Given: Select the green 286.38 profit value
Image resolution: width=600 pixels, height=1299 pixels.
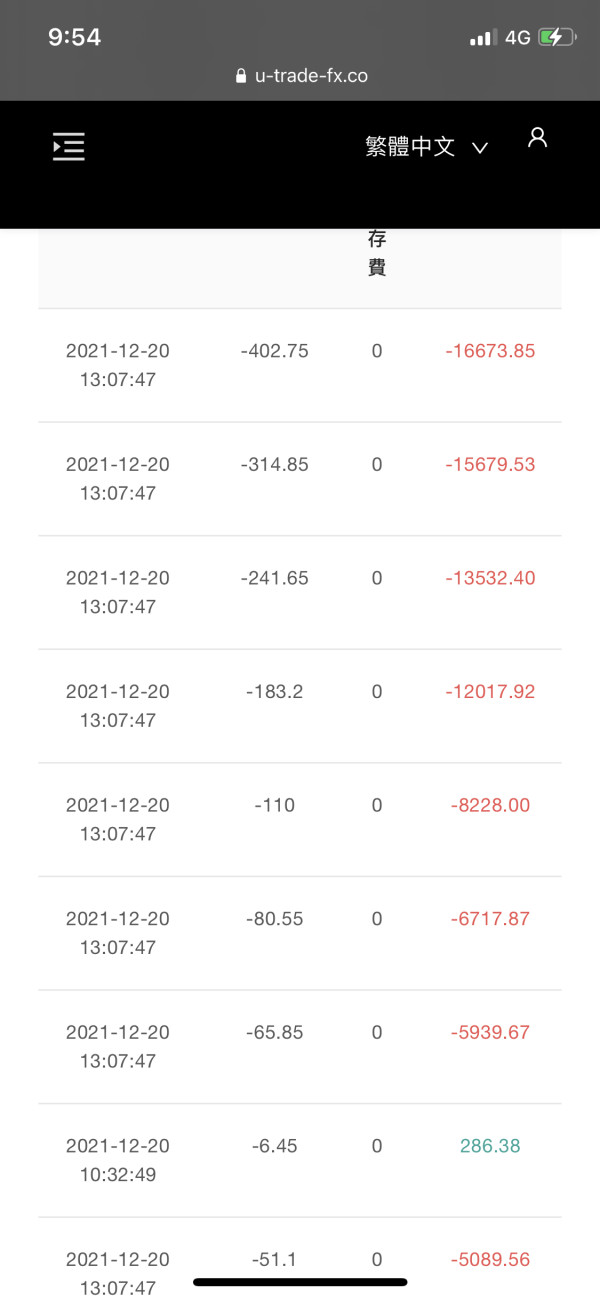Looking at the screenshot, I should pos(490,1146).
